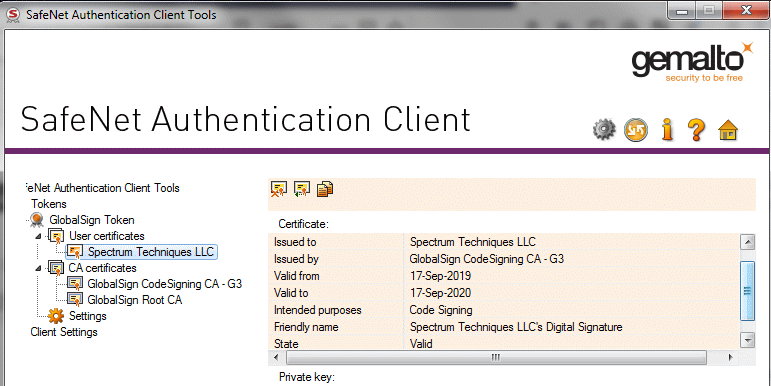Open Advanced View gear icon
The image size is (771, 386).
coord(604,130)
